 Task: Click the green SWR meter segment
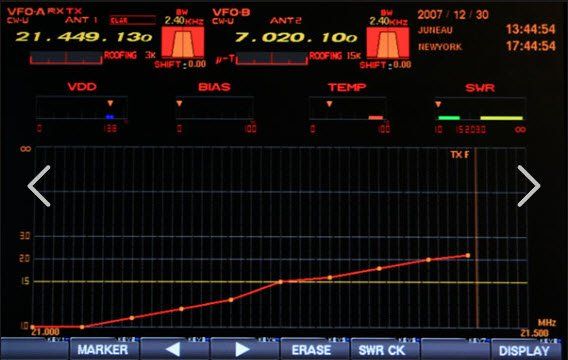click(x=449, y=118)
